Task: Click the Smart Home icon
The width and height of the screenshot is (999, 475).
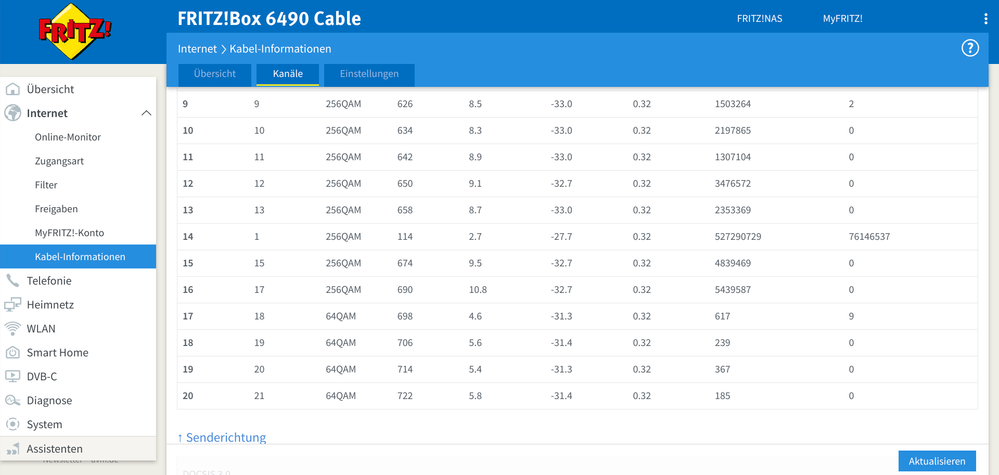Action: 13,353
